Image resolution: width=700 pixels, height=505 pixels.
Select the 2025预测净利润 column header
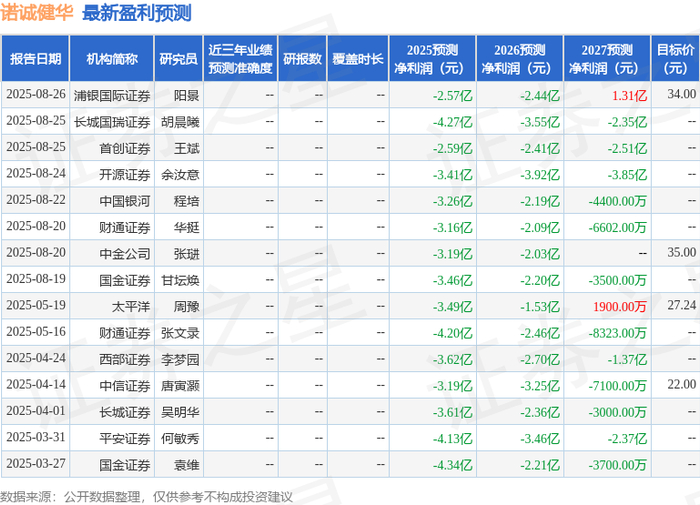pyautogui.click(x=432, y=58)
